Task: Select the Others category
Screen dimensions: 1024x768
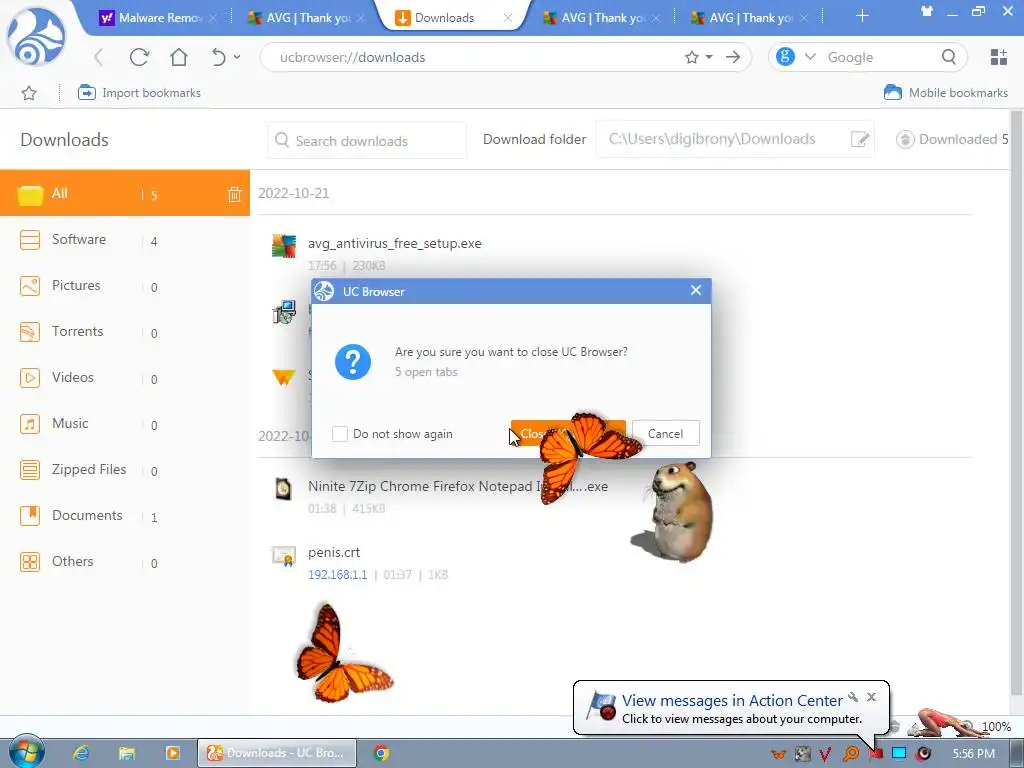Action: 125,562
